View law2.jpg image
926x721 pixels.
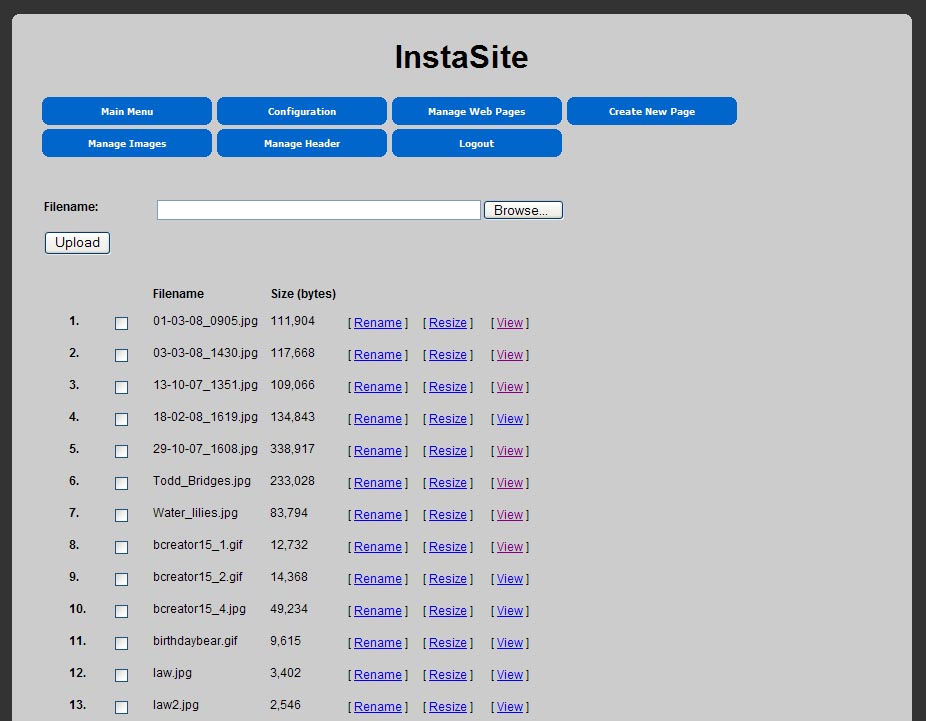[x=510, y=706]
